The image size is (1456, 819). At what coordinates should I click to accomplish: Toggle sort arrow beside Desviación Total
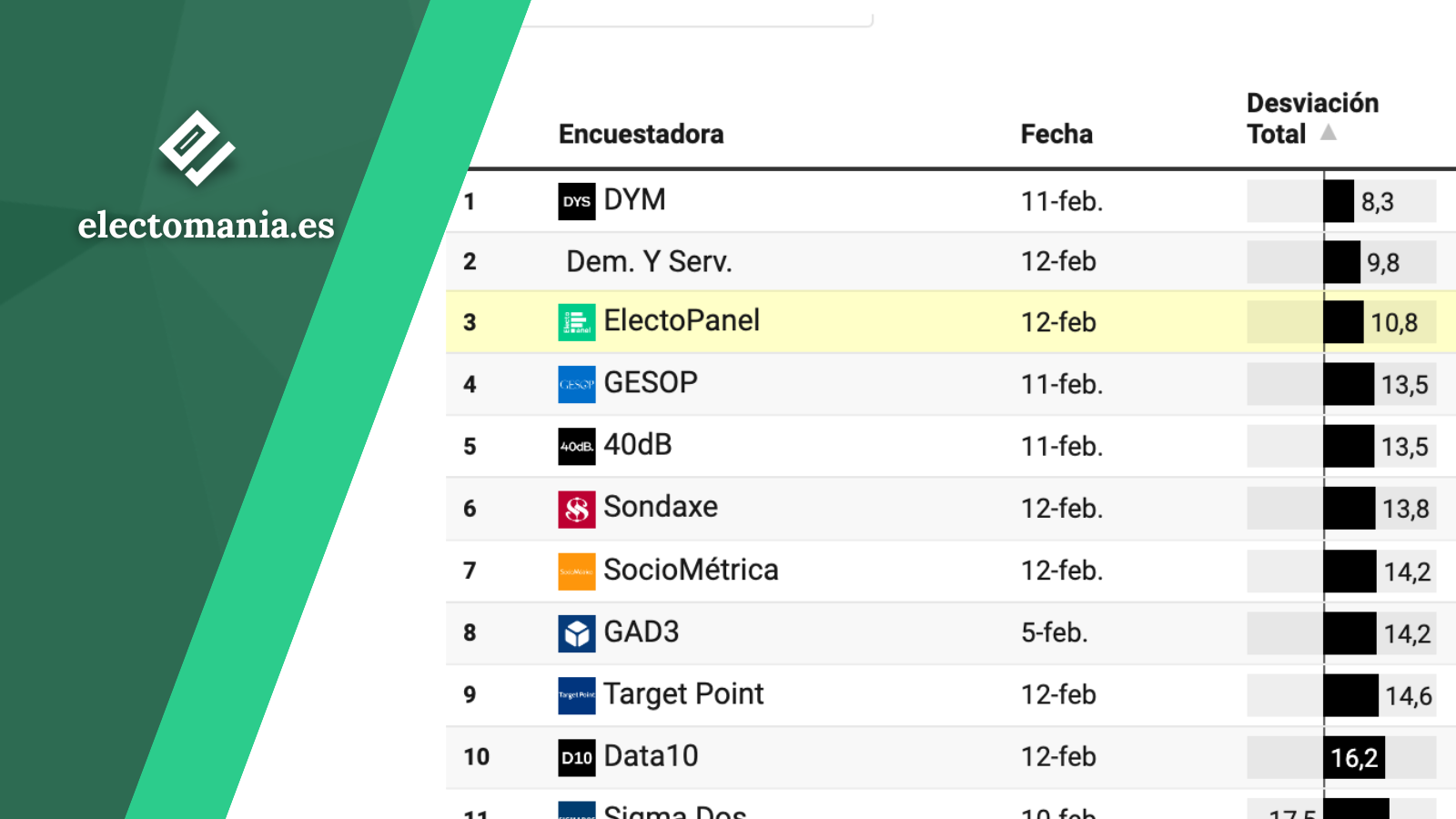1329,133
